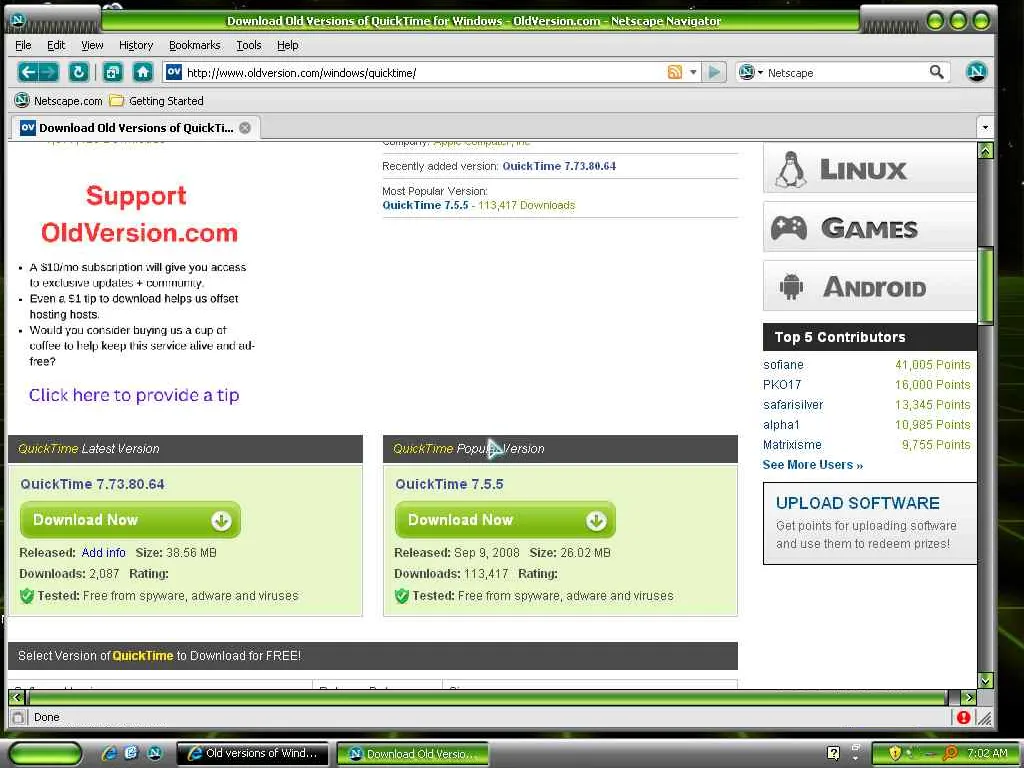The image size is (1024, 768).
Task: Open contributor safarisilver profile
Action: point(793,405)
